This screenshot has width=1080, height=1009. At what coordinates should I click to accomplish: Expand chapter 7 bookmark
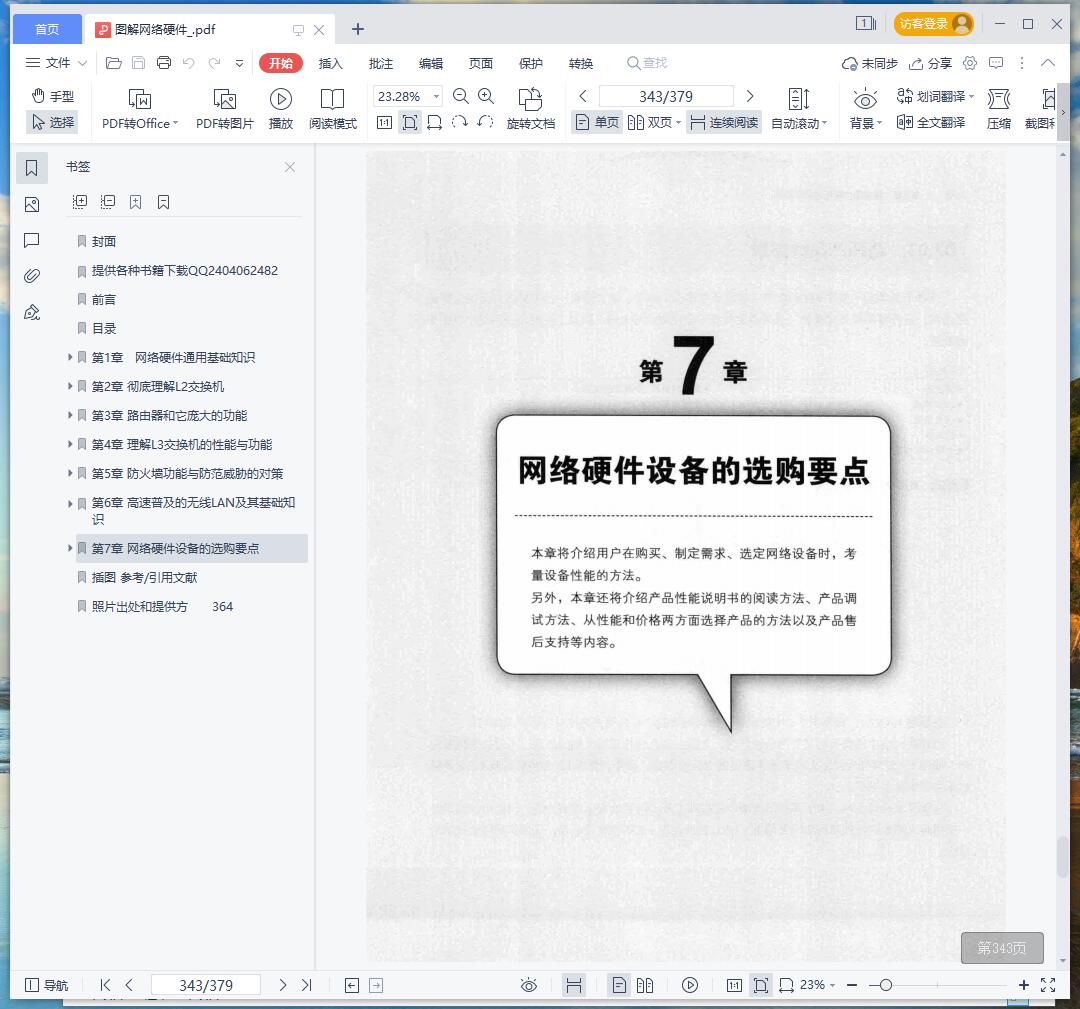[70, 548]
